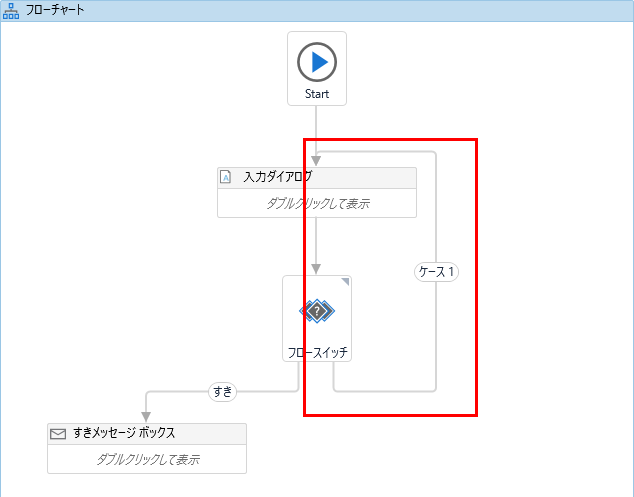The image size is (634, 497).
Task: Open ダブルクリックして表示 under すきメッセージ ボックス
Action: tap(148, 459)
